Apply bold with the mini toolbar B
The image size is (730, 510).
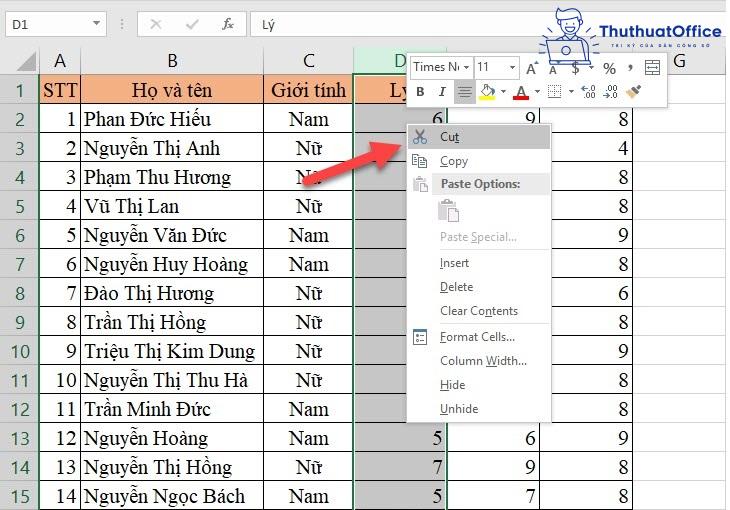pyautogui.click(x=420, y=92)
